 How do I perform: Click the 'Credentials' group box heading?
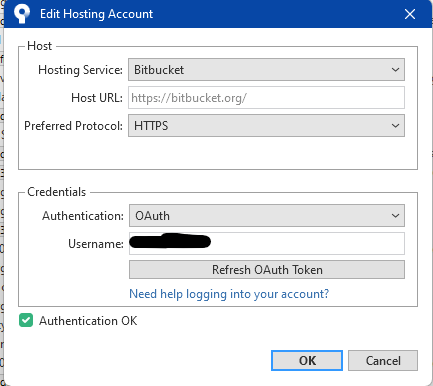(57, 192)
